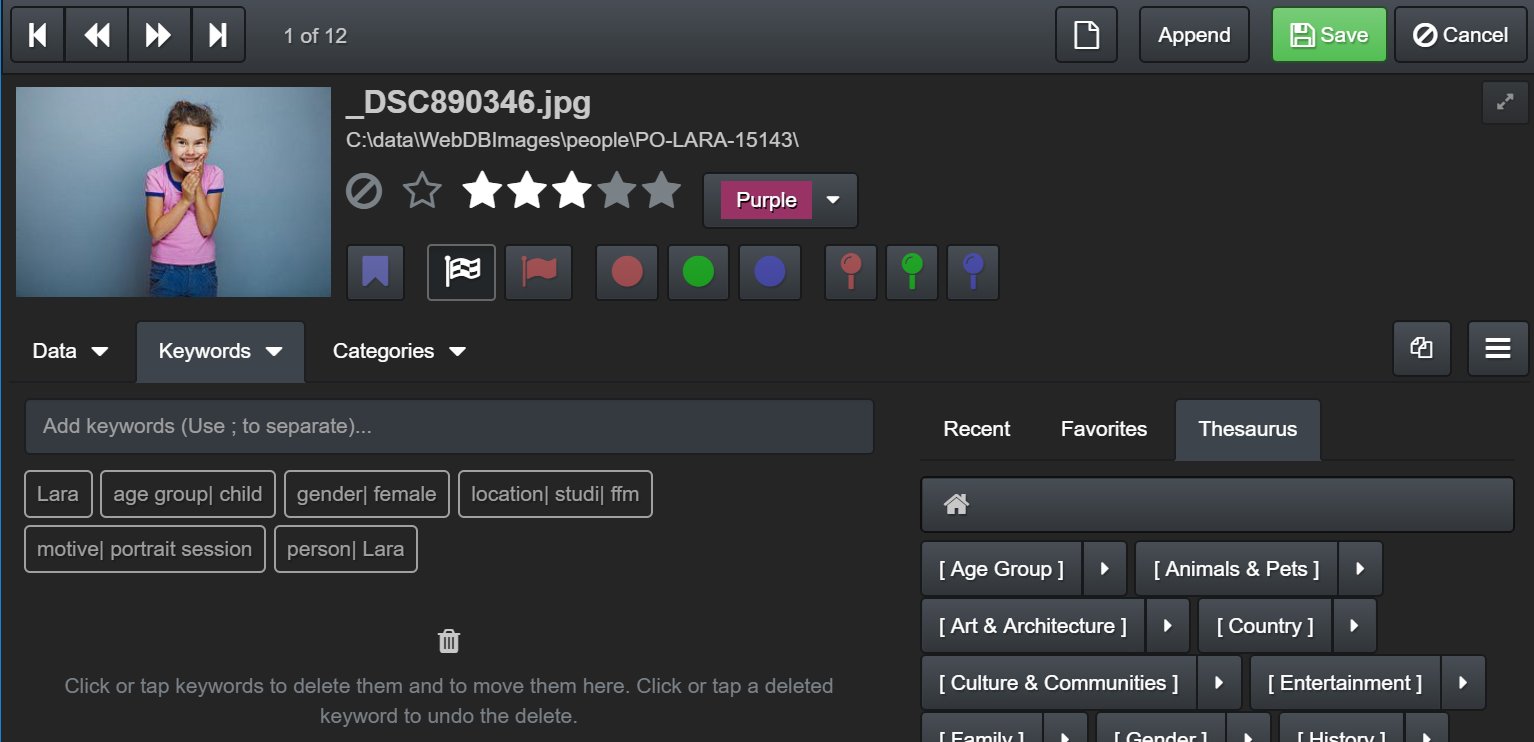This screenshot has height=742, width=1534.
Task: Expand the Art & Architecture branch
Action: tap(1168, 626)
